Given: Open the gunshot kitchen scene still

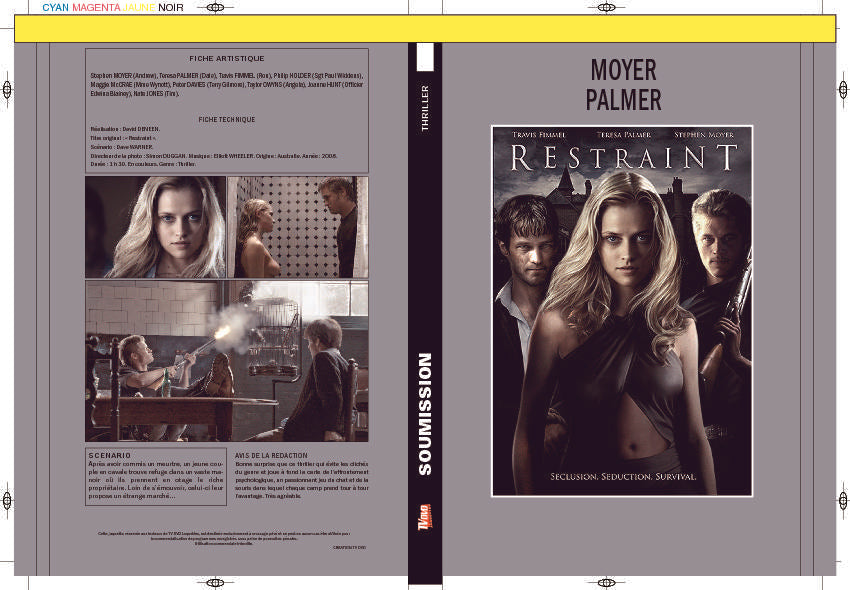Looking at the screenshot, I should click(x=227, y=361).
